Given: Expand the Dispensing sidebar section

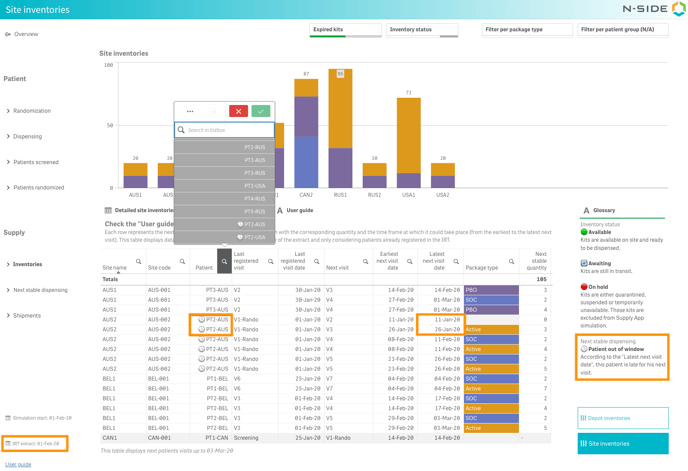Looking at the screenshot, I should [28, 137].
